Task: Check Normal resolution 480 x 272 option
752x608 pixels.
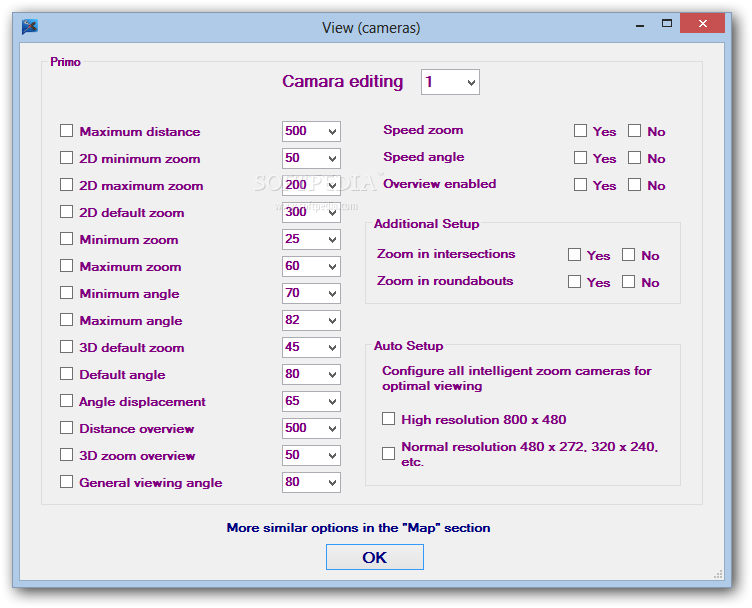Action: 388,453
